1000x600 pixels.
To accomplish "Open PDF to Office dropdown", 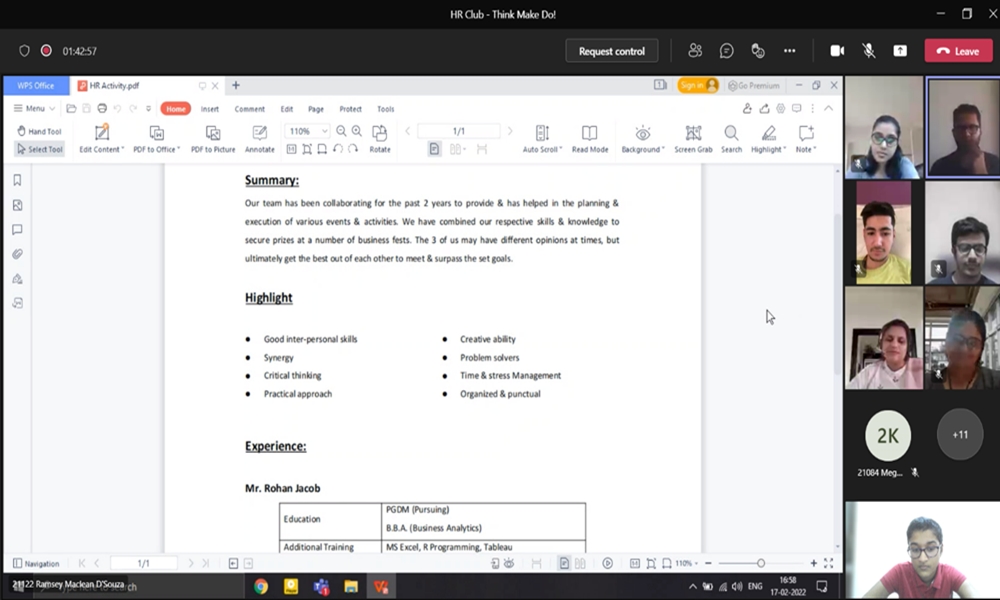I will [156, 139].
